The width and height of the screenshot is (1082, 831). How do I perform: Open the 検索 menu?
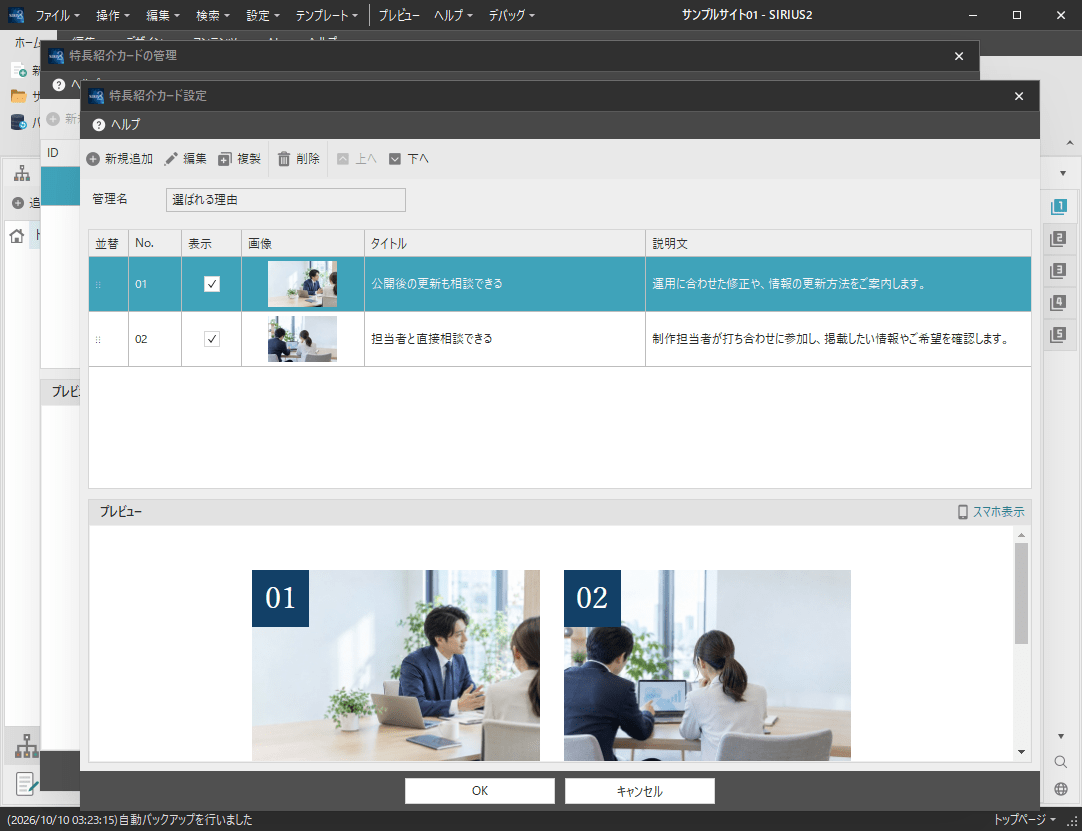click(x=213, y=15)
